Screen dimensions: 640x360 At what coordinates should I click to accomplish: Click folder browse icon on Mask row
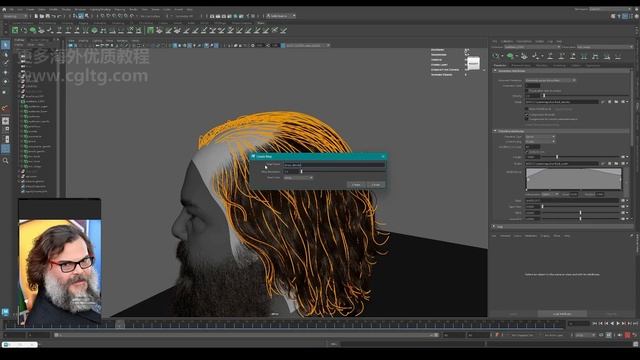pos(616,102)
